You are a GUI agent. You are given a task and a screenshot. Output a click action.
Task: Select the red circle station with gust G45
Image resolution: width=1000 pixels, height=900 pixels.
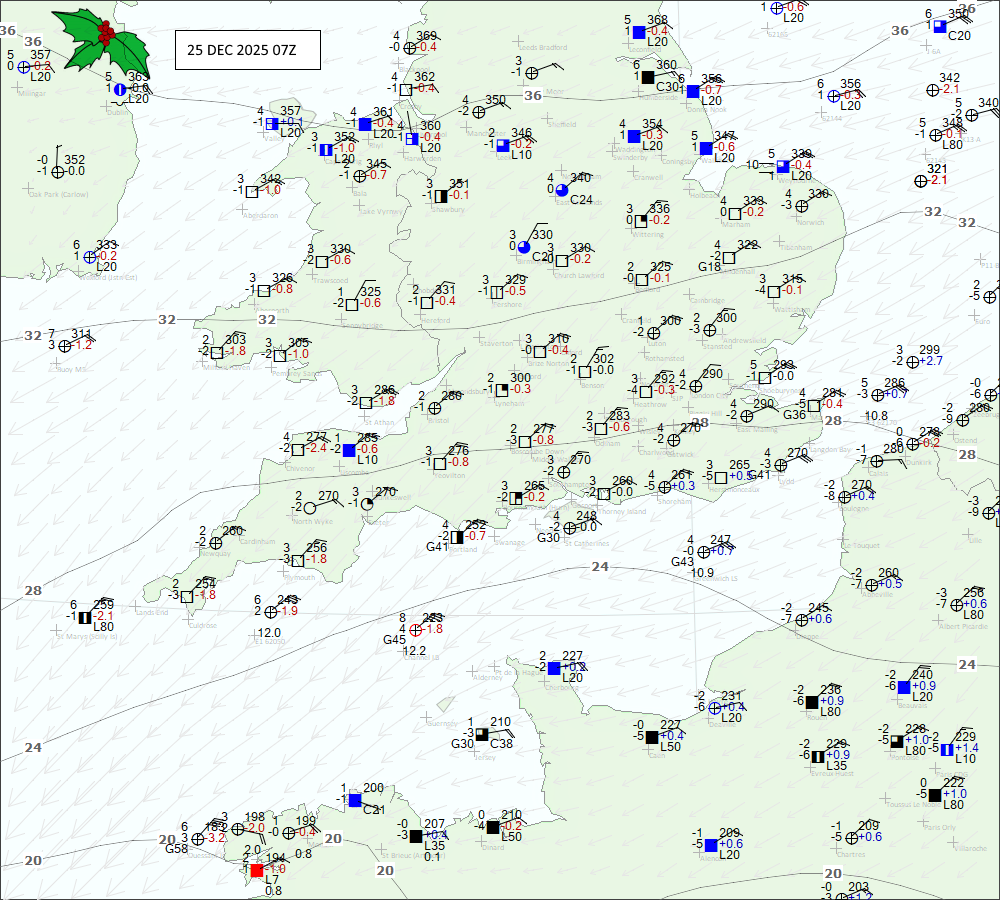click(415, 629)
